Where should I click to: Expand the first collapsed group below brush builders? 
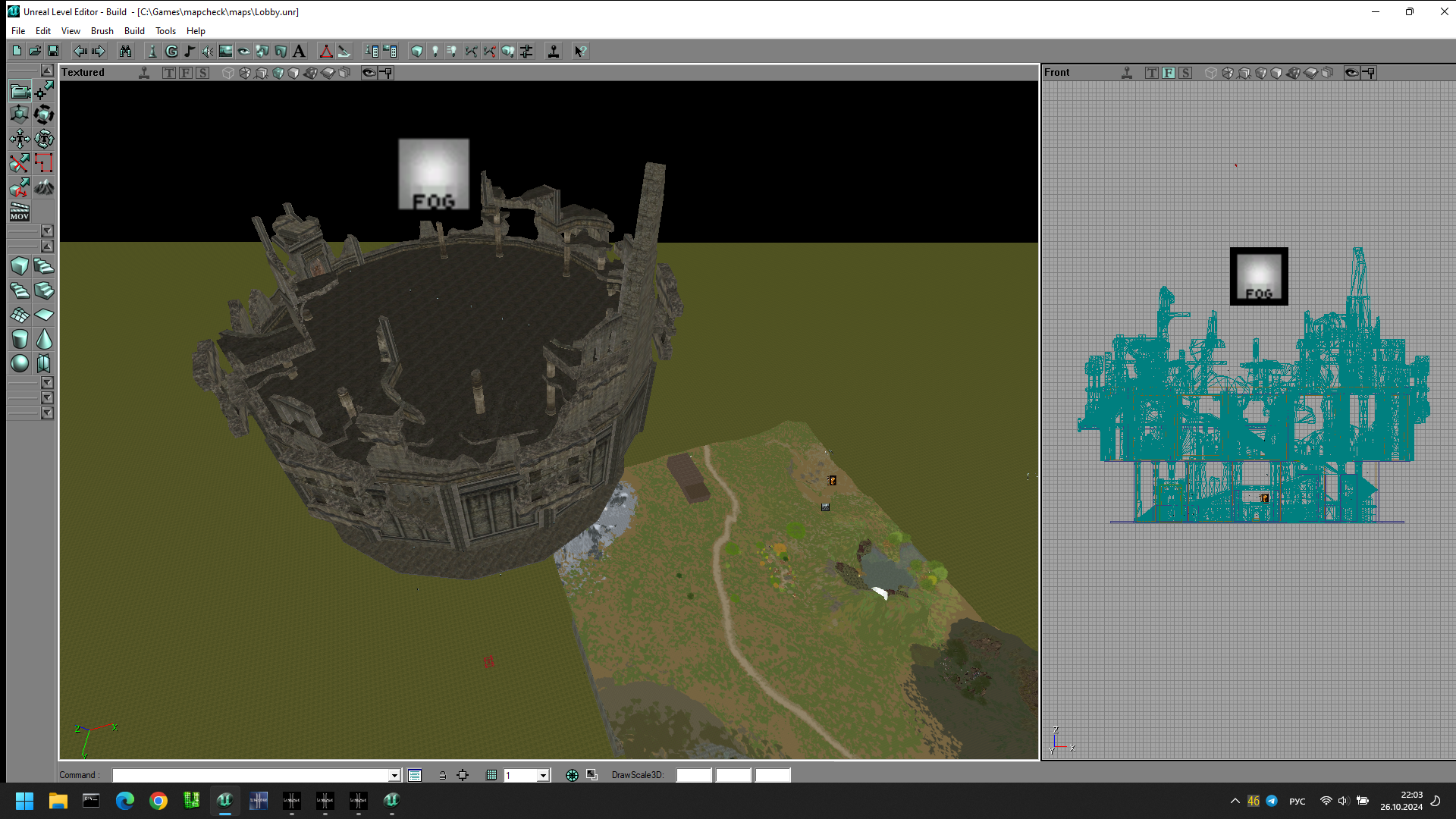[x=47, y=383]
